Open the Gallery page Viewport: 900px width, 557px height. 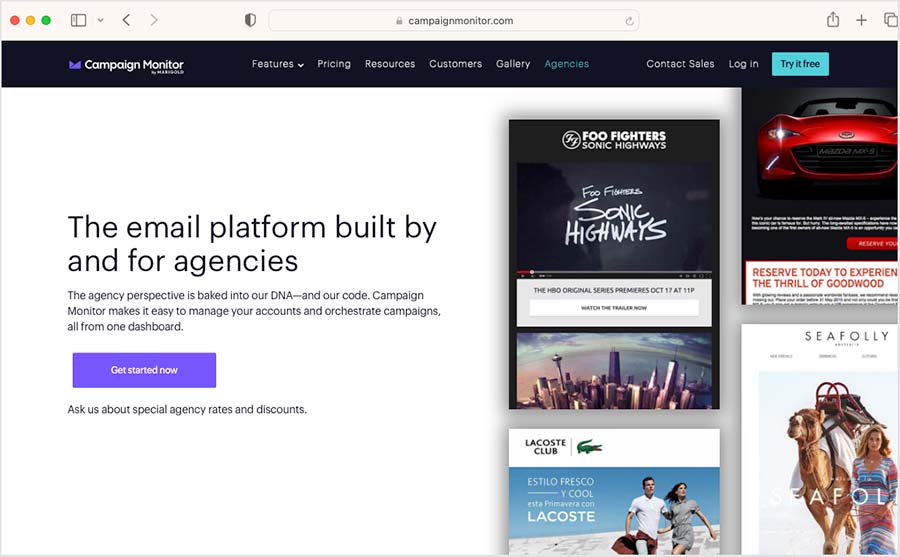tap(513, 64)
